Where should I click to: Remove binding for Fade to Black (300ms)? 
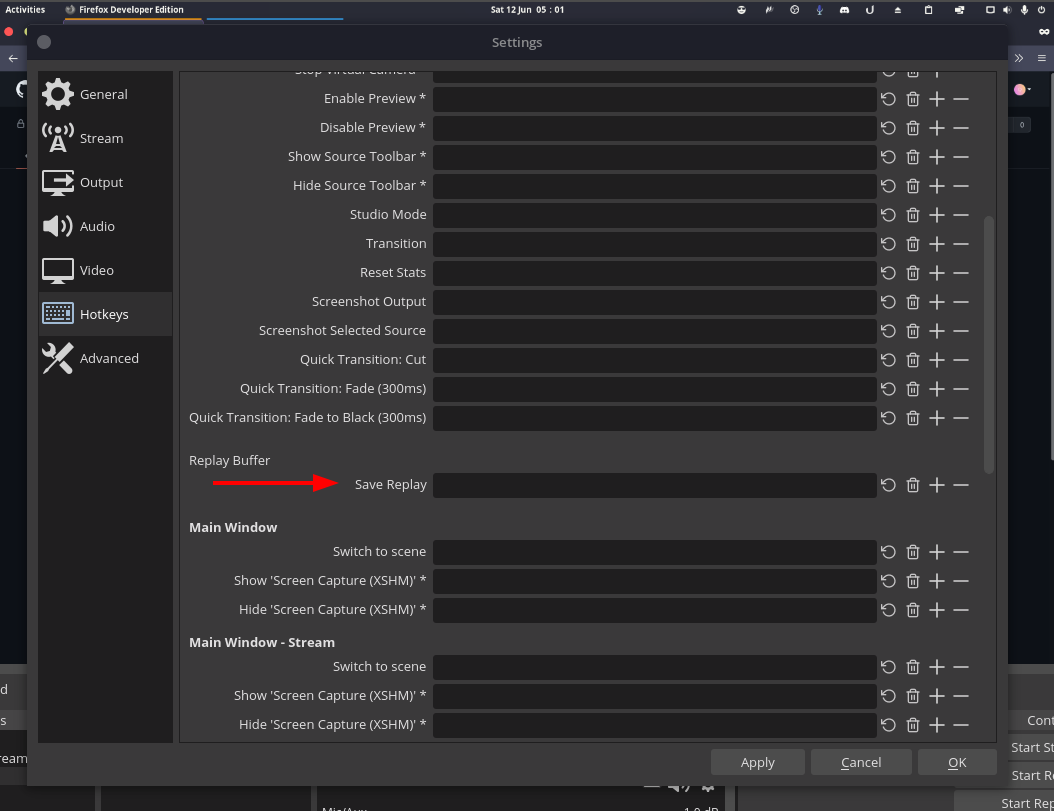point(961,418)
